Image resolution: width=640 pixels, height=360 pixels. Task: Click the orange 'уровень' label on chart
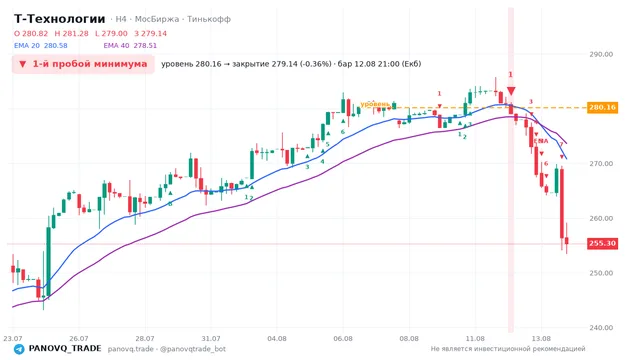[375, 104]
